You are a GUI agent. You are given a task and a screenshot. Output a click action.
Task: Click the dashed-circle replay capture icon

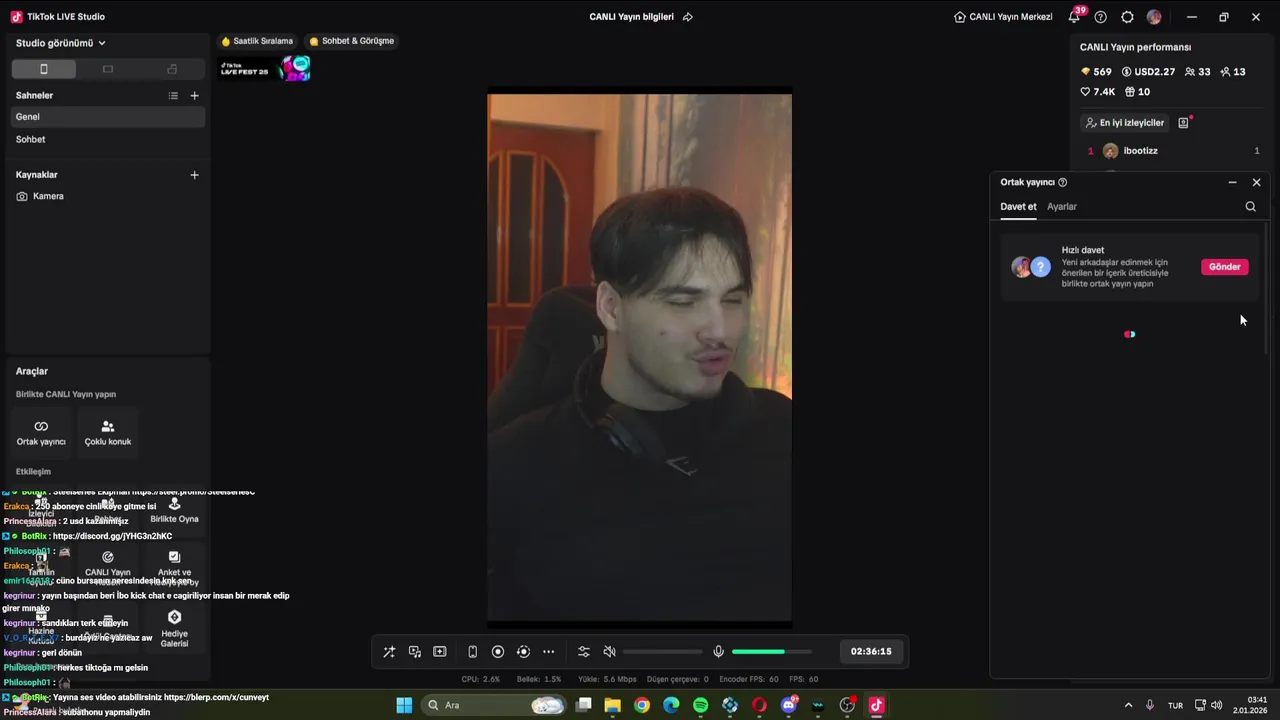(x=523, y=652)
